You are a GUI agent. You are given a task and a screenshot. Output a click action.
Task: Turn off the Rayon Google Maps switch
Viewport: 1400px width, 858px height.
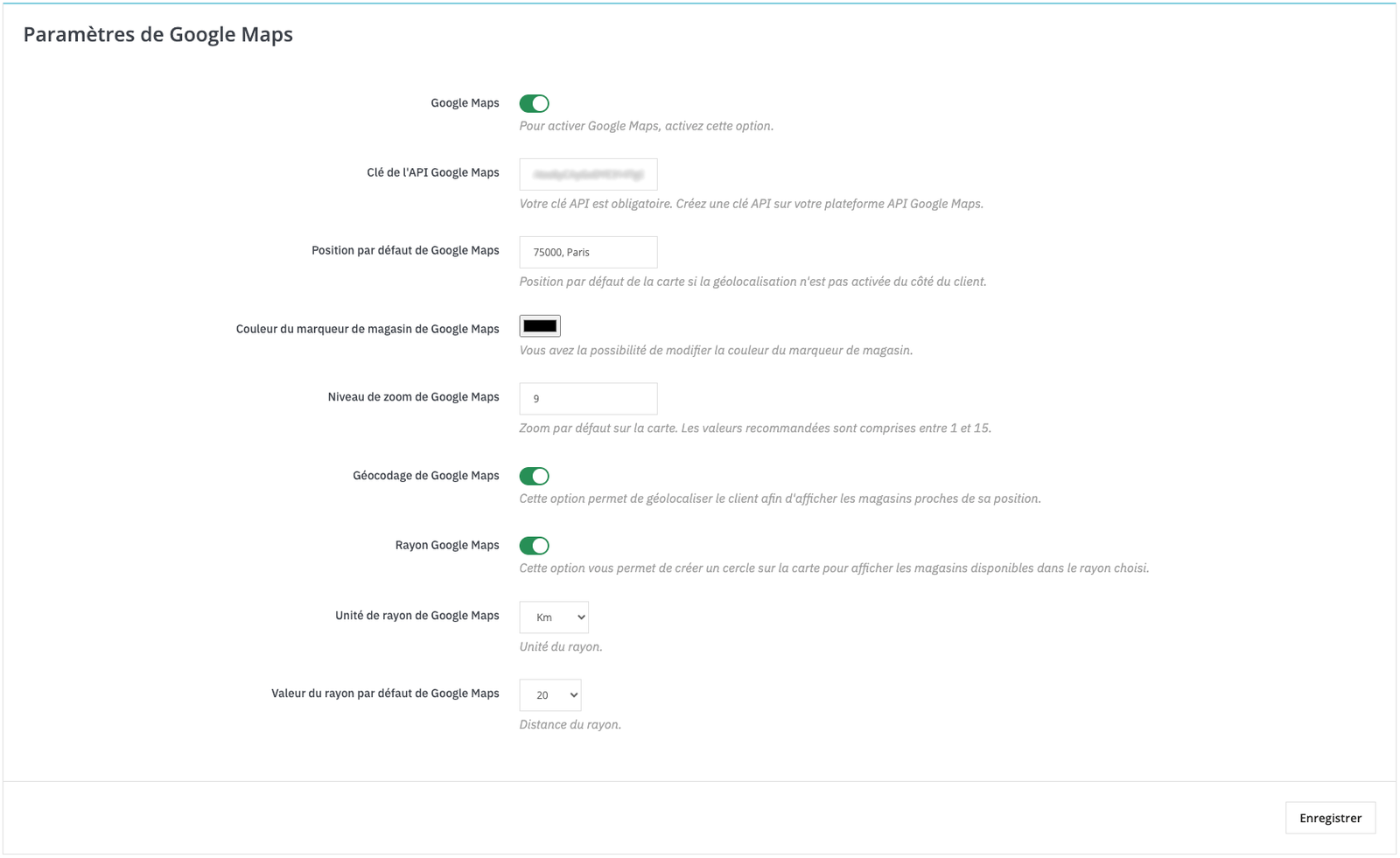[534, 546]
